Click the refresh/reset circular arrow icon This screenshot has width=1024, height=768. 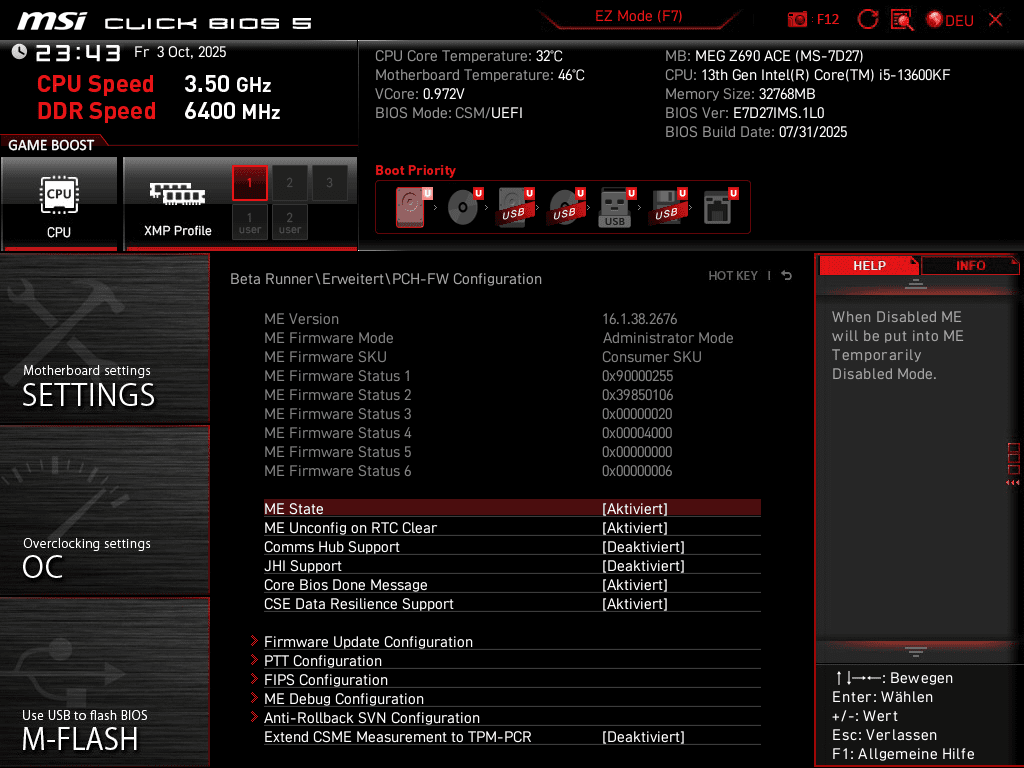tap(867, 20)
